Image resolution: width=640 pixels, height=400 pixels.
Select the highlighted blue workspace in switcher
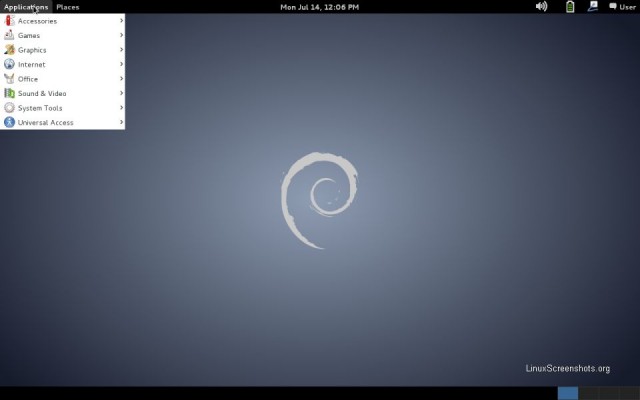(568, 393)
